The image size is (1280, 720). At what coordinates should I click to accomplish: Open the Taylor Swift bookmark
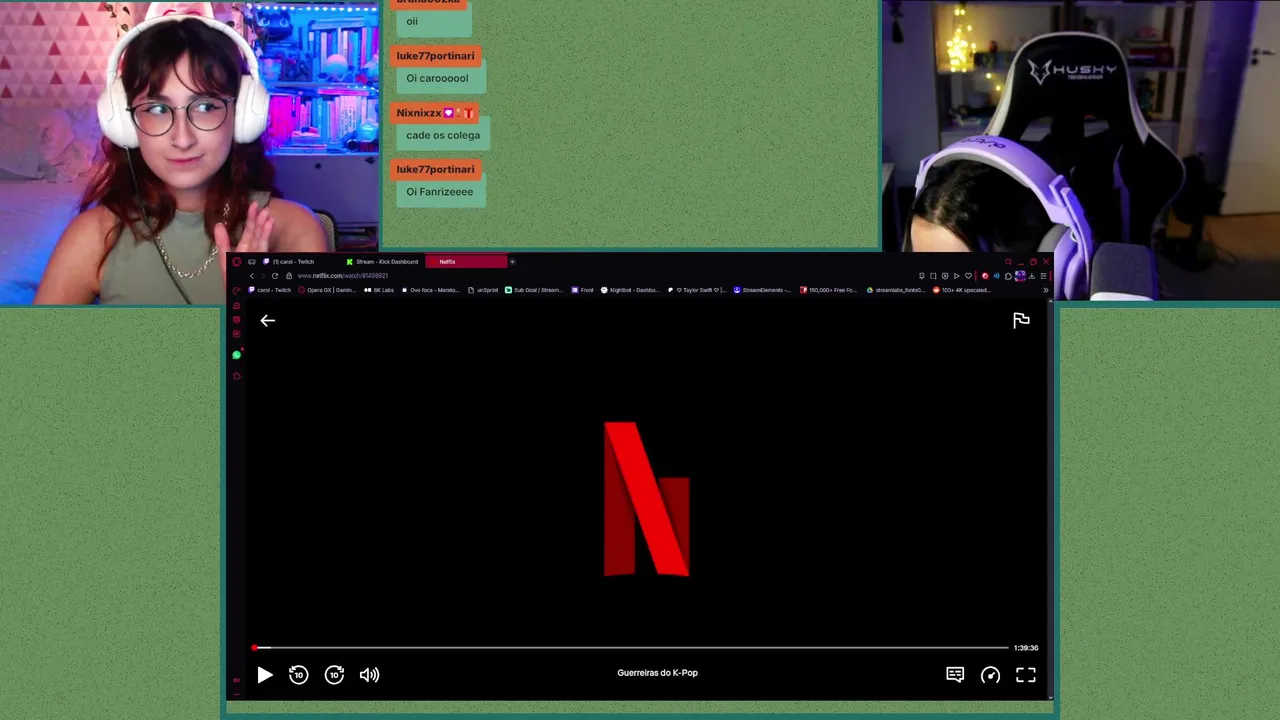(x=698, y=290)
